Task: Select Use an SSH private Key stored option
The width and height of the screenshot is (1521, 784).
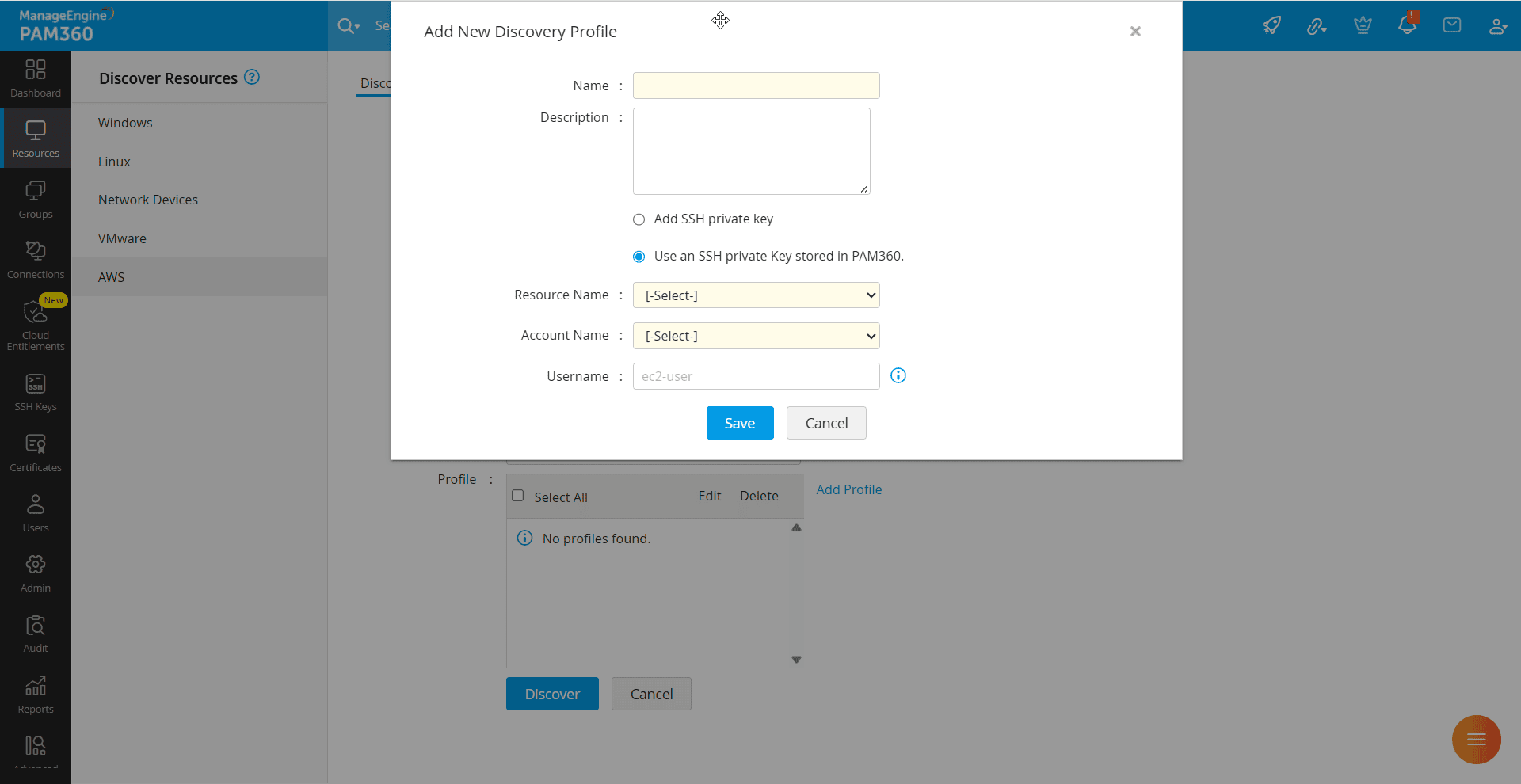Action: (639, 257)
